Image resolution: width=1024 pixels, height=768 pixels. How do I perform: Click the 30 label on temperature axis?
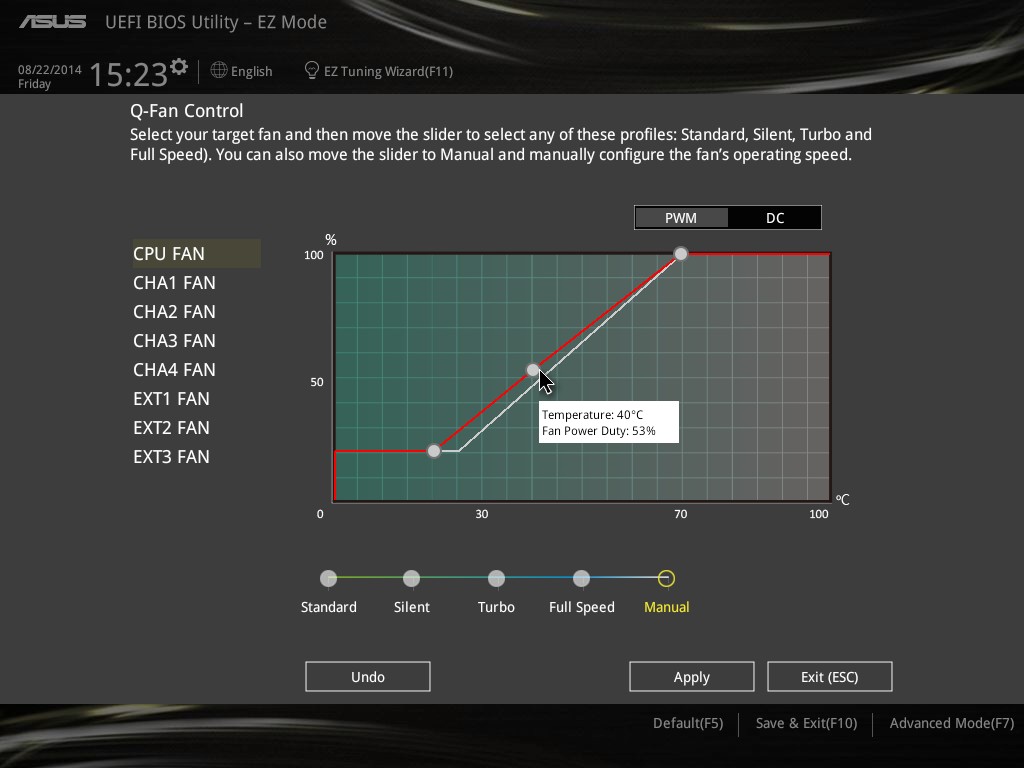pos(482,514)
